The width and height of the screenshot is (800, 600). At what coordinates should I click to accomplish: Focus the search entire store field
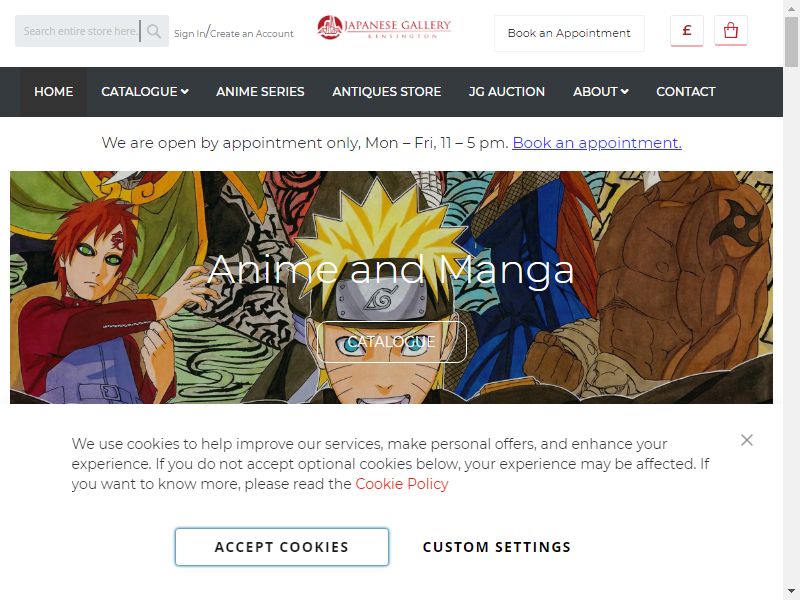tap(81, 31)
